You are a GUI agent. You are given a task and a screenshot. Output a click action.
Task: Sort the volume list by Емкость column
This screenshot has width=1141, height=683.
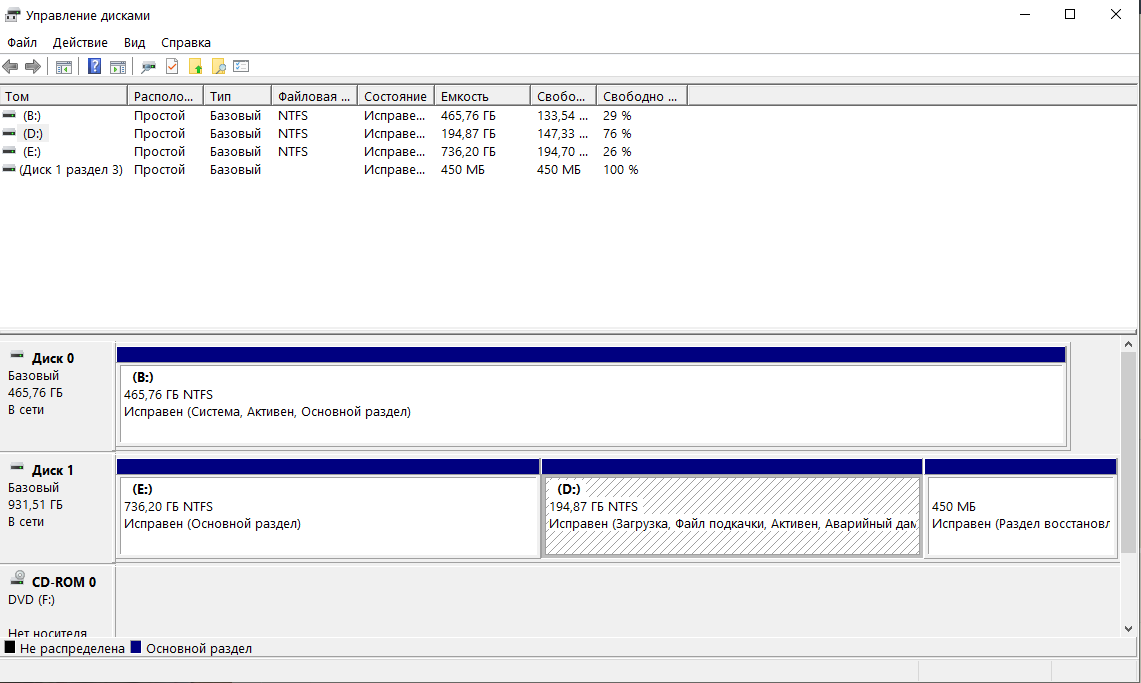click(481, 97)
